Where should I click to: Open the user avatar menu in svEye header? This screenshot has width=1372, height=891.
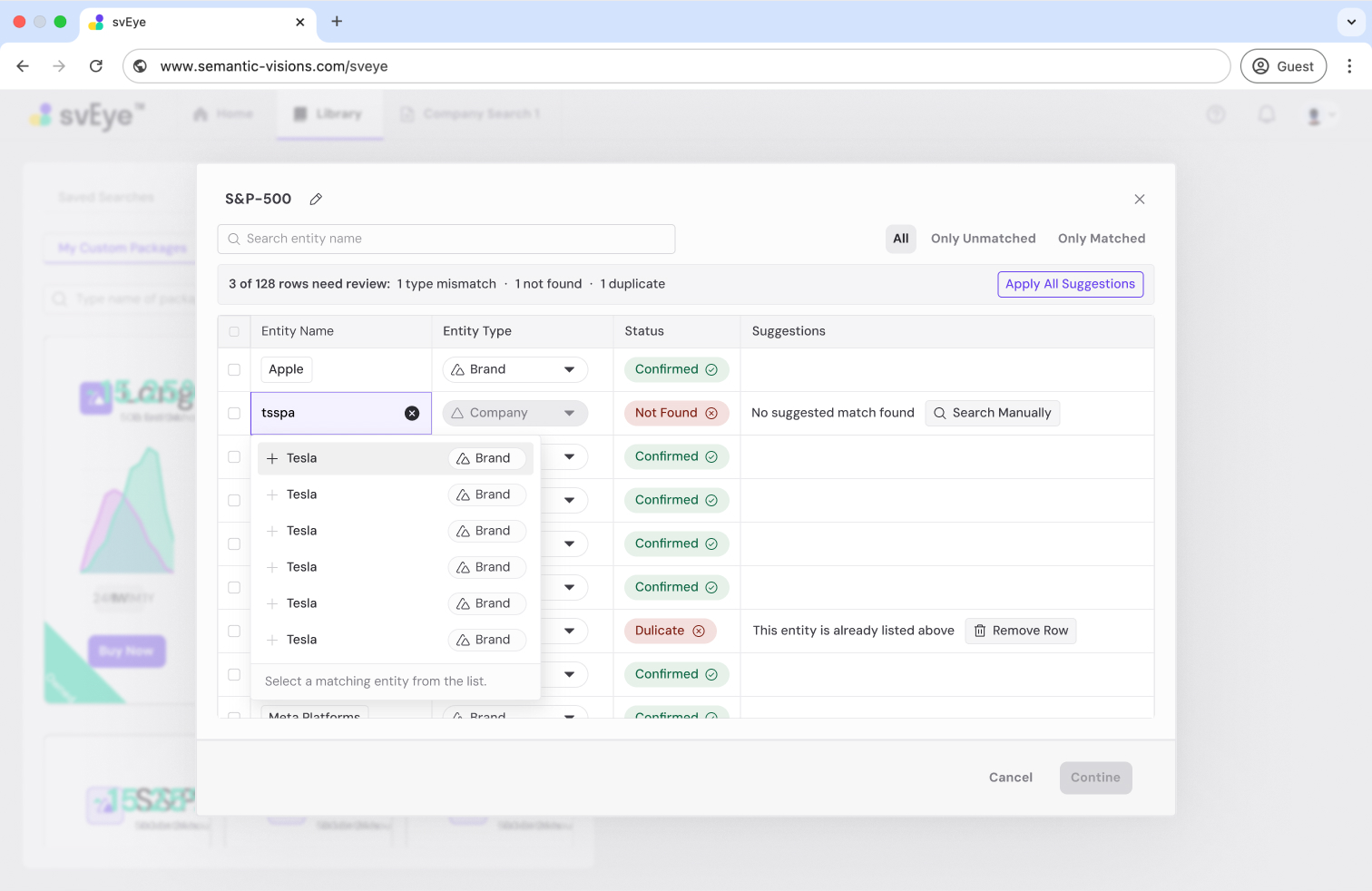pyautogui.click(x=1320, y=115)
